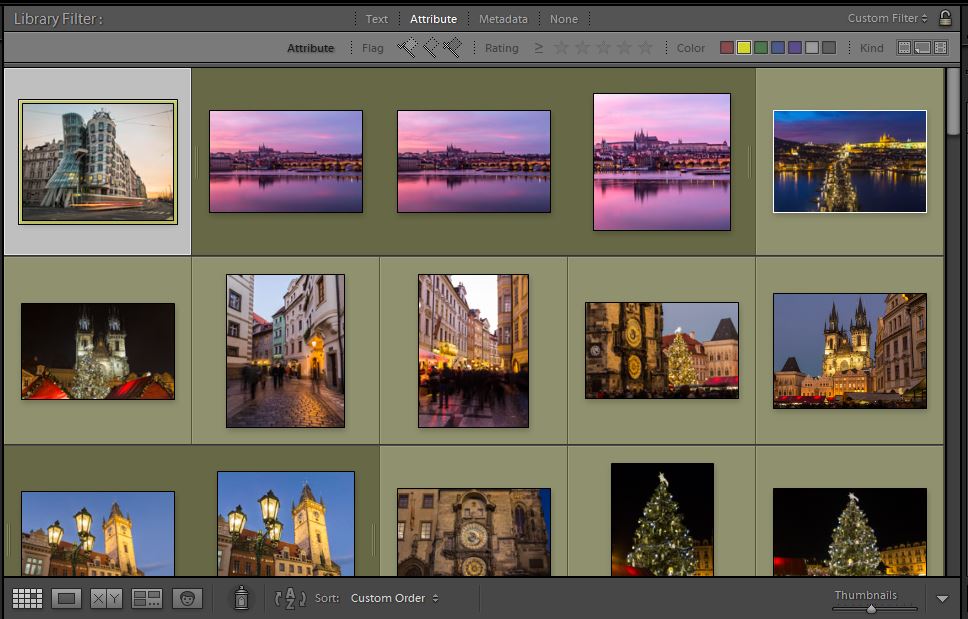
Task: Set a three-star rating filter
Action: click(x=603, y=47)
